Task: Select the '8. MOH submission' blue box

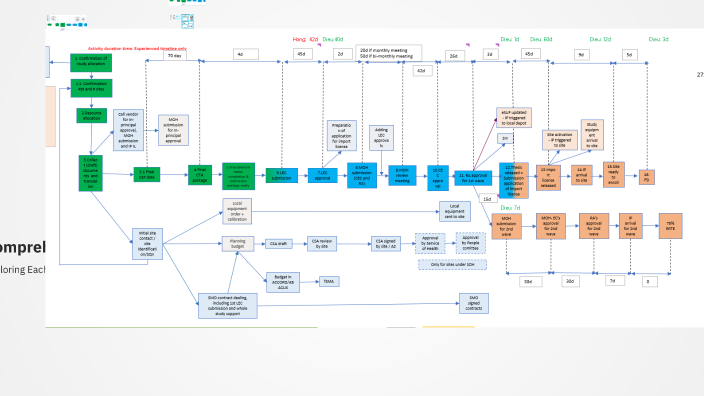Action: (362, 175)
